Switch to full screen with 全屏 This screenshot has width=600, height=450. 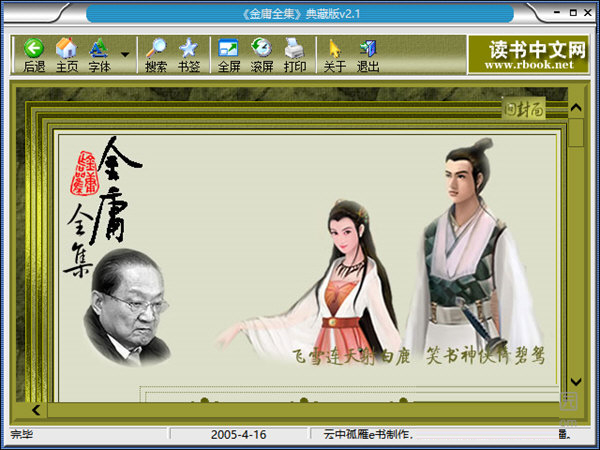(x=229, y=55)
